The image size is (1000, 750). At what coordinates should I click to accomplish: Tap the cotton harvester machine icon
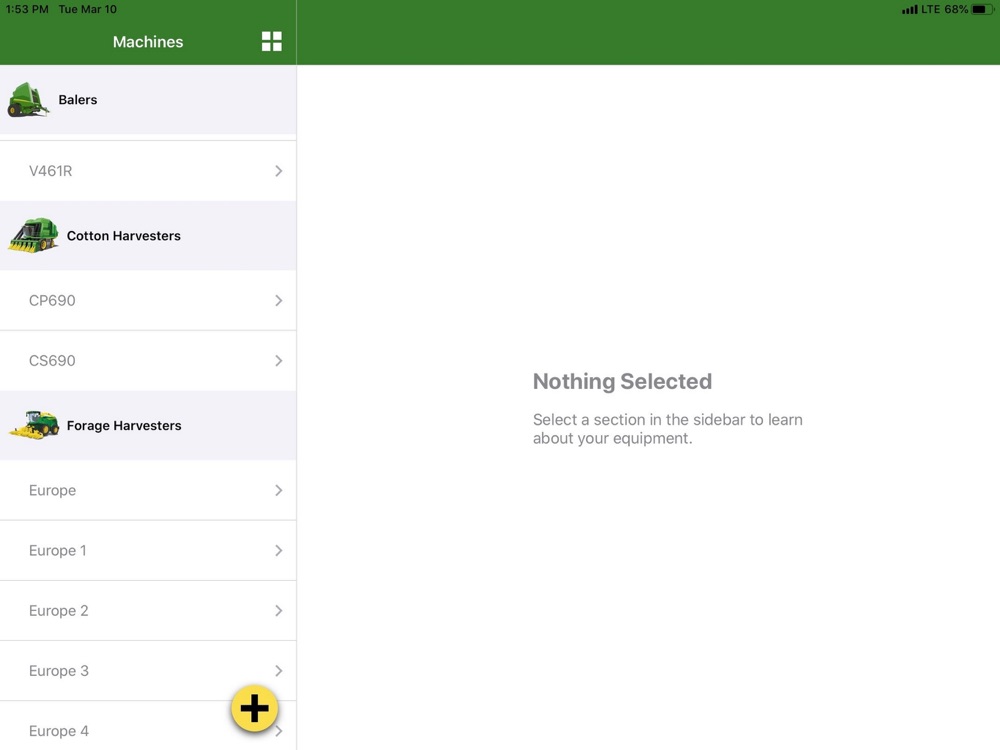point(34,236)
